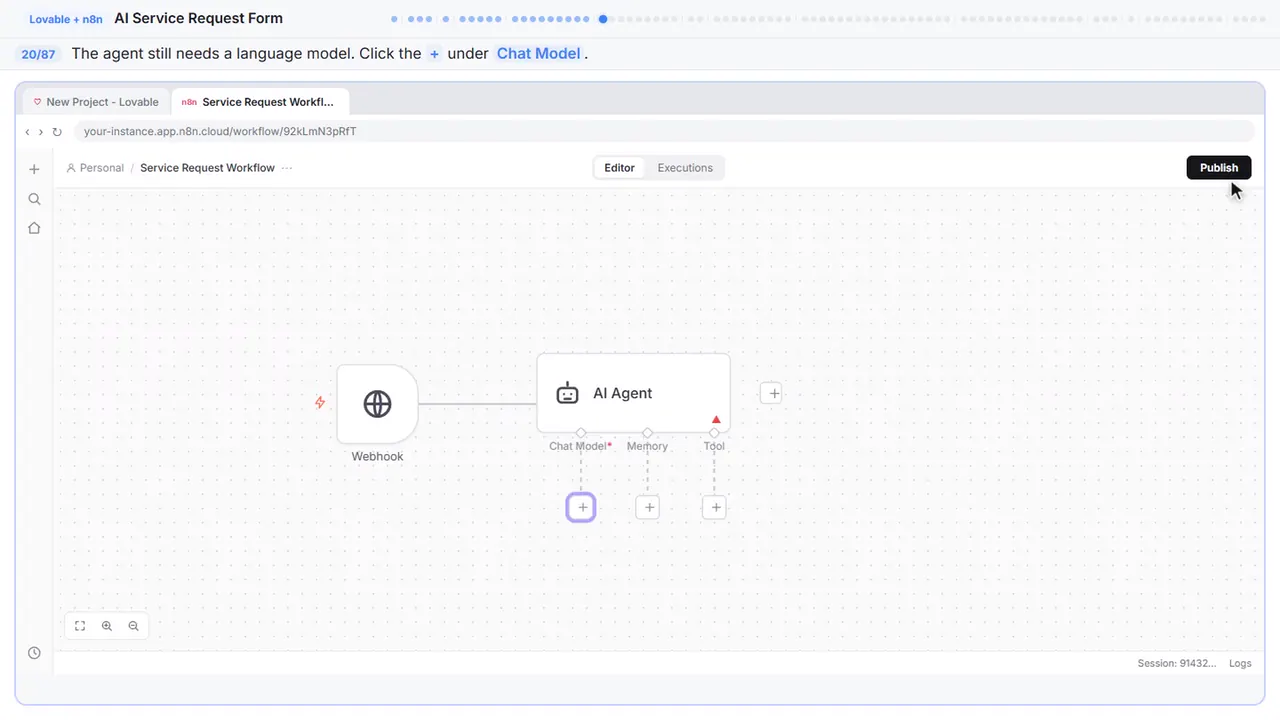Click the Service Request Workflow title
This screenshot has width=1280, height=720.
point(207,168)
